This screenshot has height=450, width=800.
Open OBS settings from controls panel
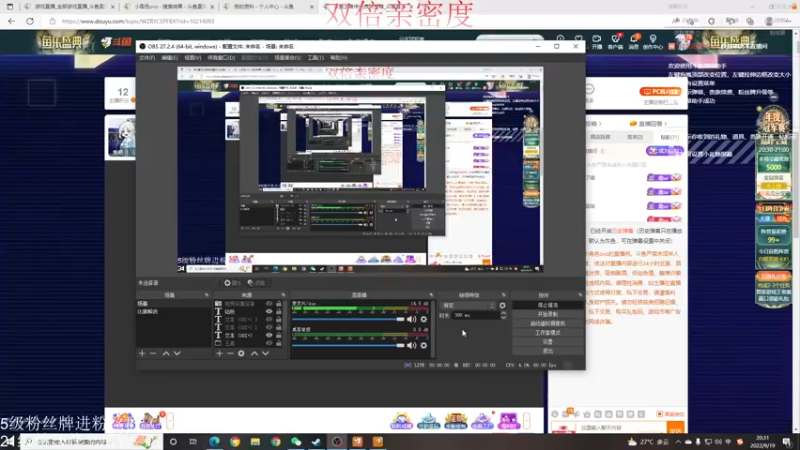[x=547, y=342]
